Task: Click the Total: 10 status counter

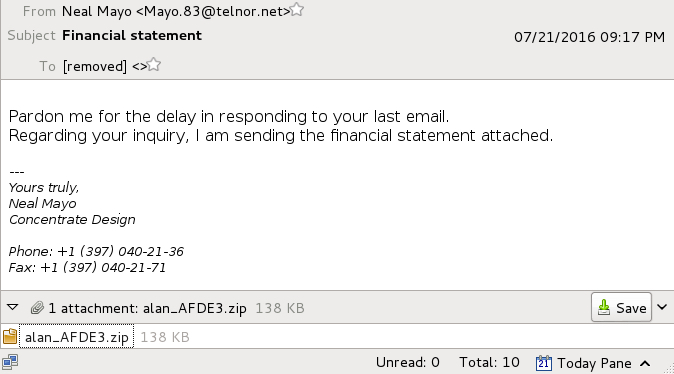Action: 489,362
